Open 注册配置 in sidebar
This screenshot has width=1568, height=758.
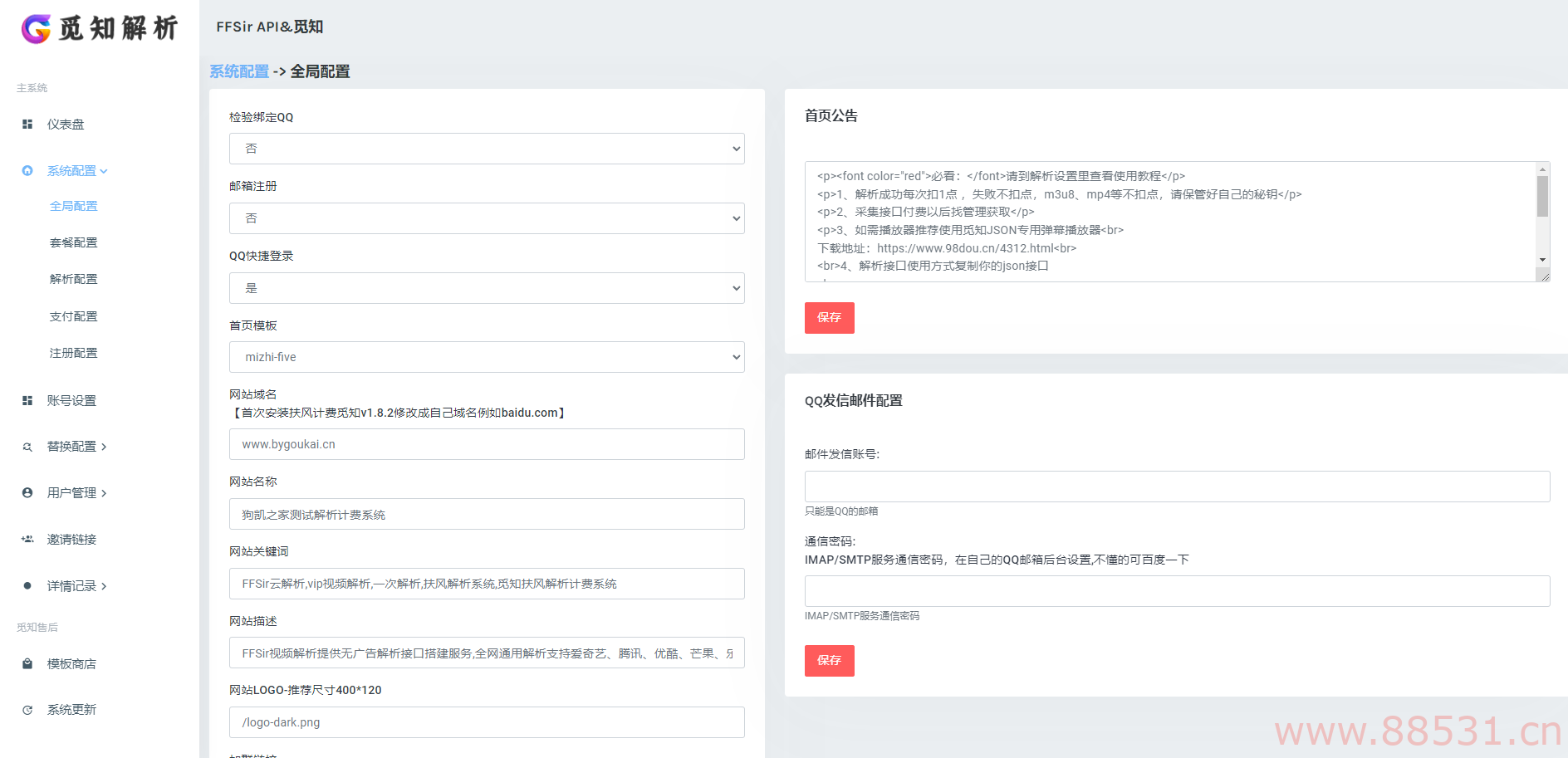coord(74,353)
